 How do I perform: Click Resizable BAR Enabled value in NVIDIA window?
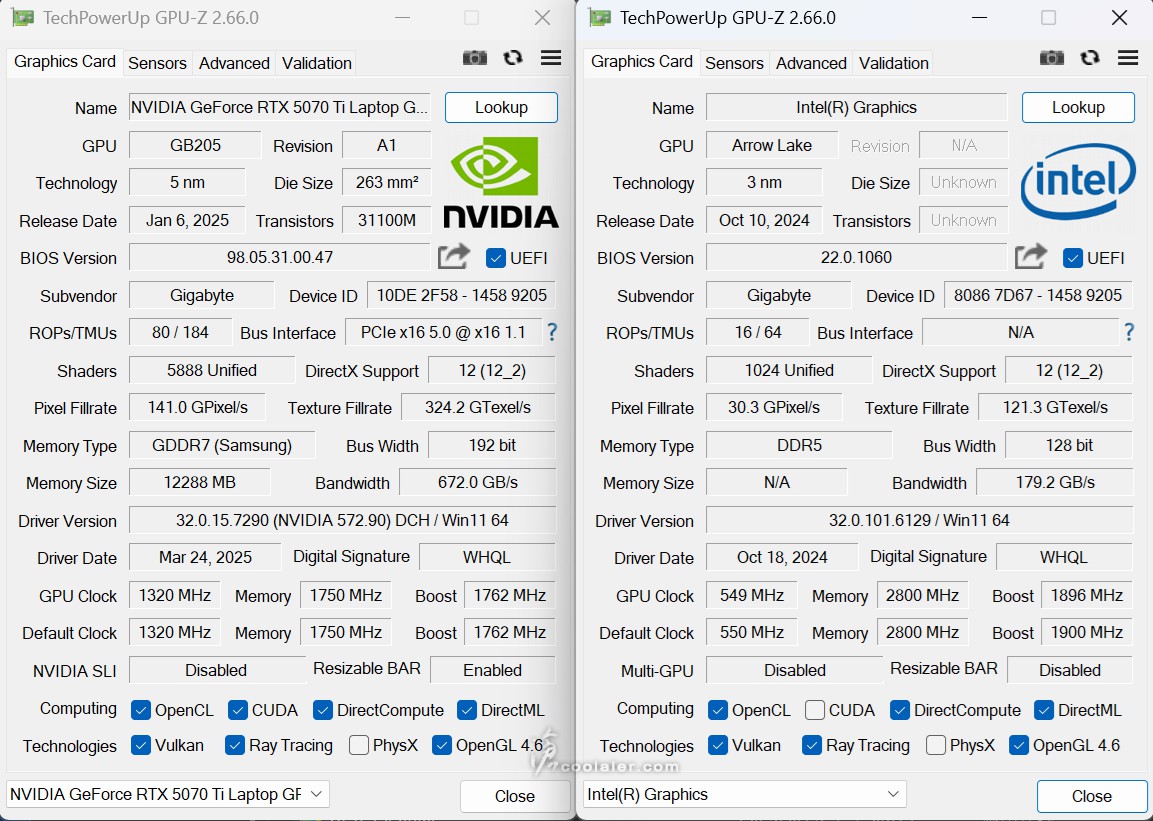click(x=493, y=670)
